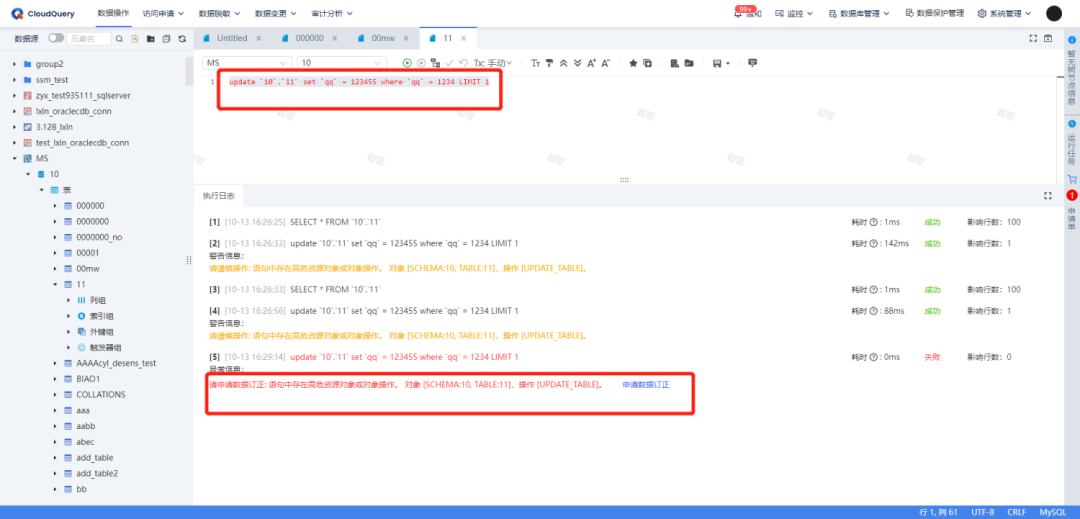Click the stop execution icon
This screenshot has height=519, width=1080.
(422, 63)
